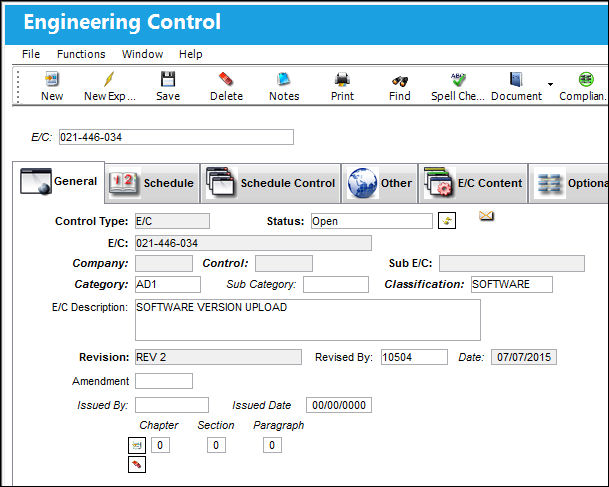Expand the Document dropdown arrow

(550, 84)
